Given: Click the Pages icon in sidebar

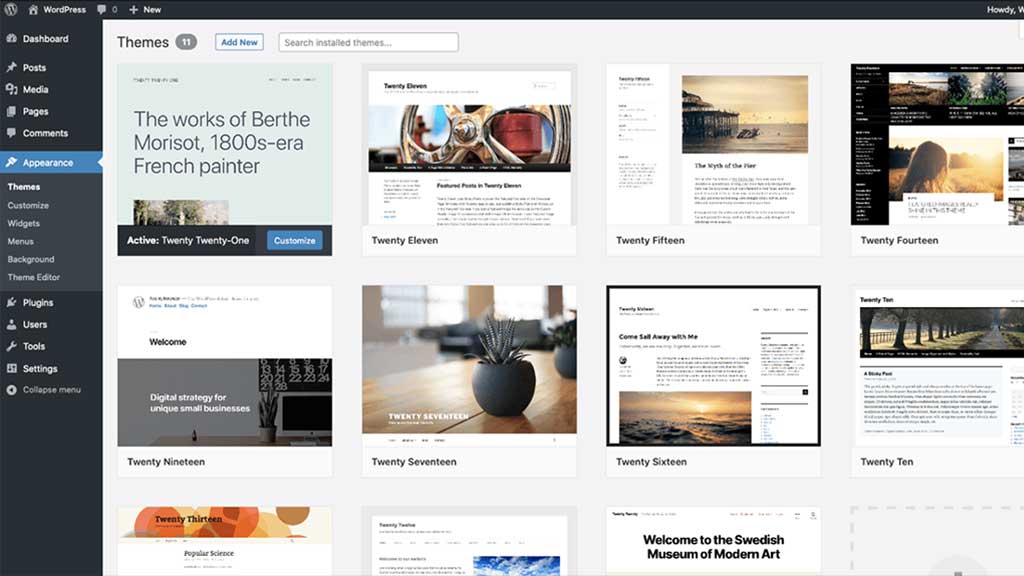Looking at the screenshot, I should tap(12, 111).
